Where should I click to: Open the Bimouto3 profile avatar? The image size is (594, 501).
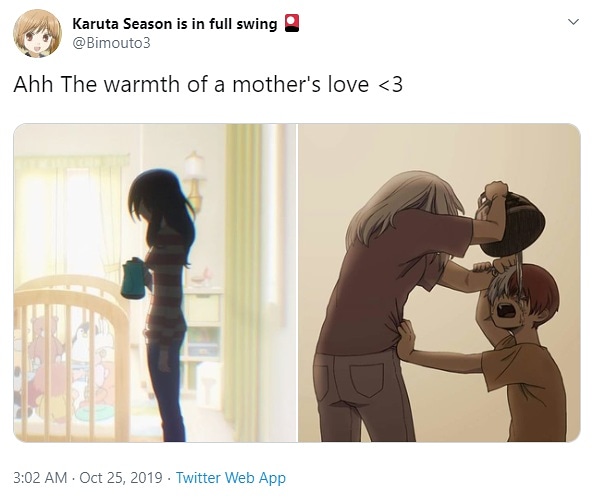click(x=37, y=33)
